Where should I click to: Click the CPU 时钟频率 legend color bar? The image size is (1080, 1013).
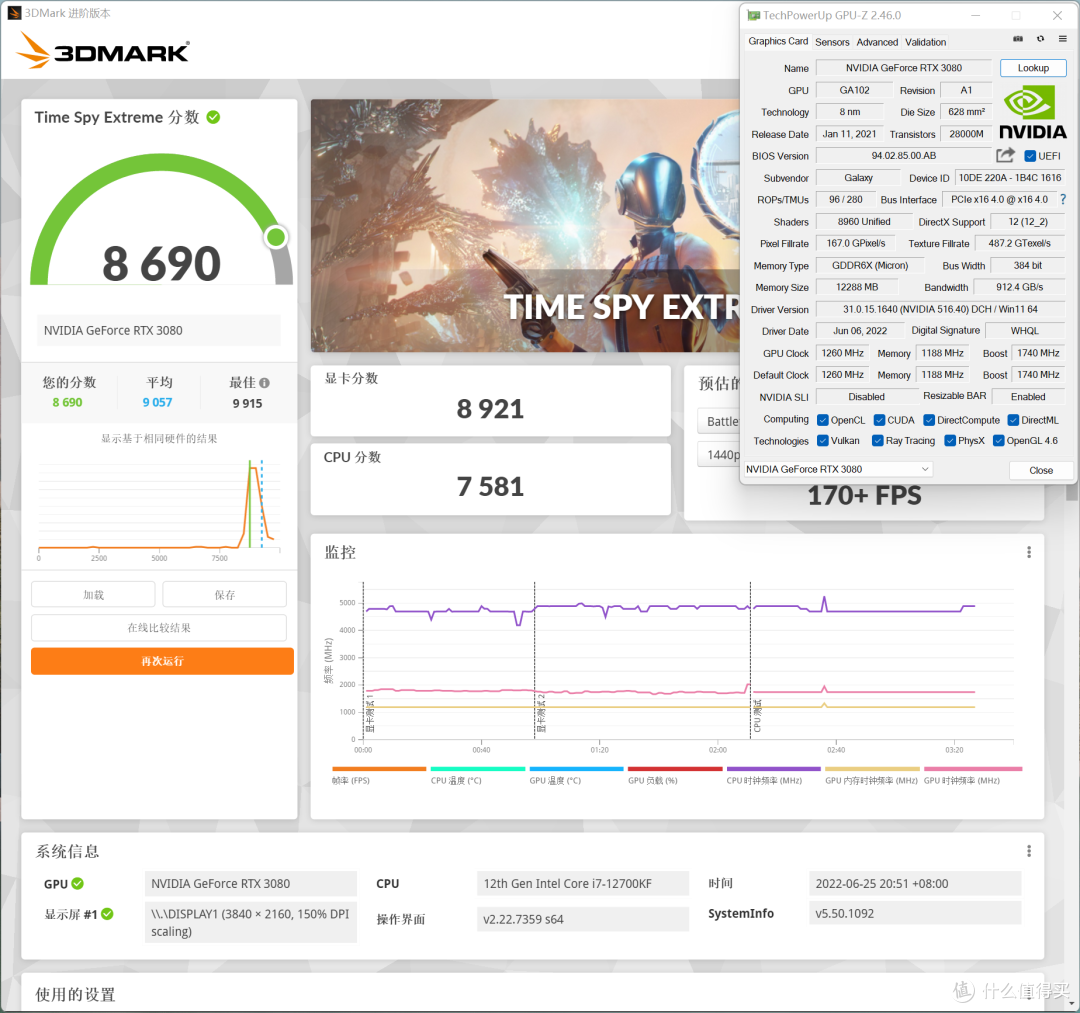click(x=773, y=769)
